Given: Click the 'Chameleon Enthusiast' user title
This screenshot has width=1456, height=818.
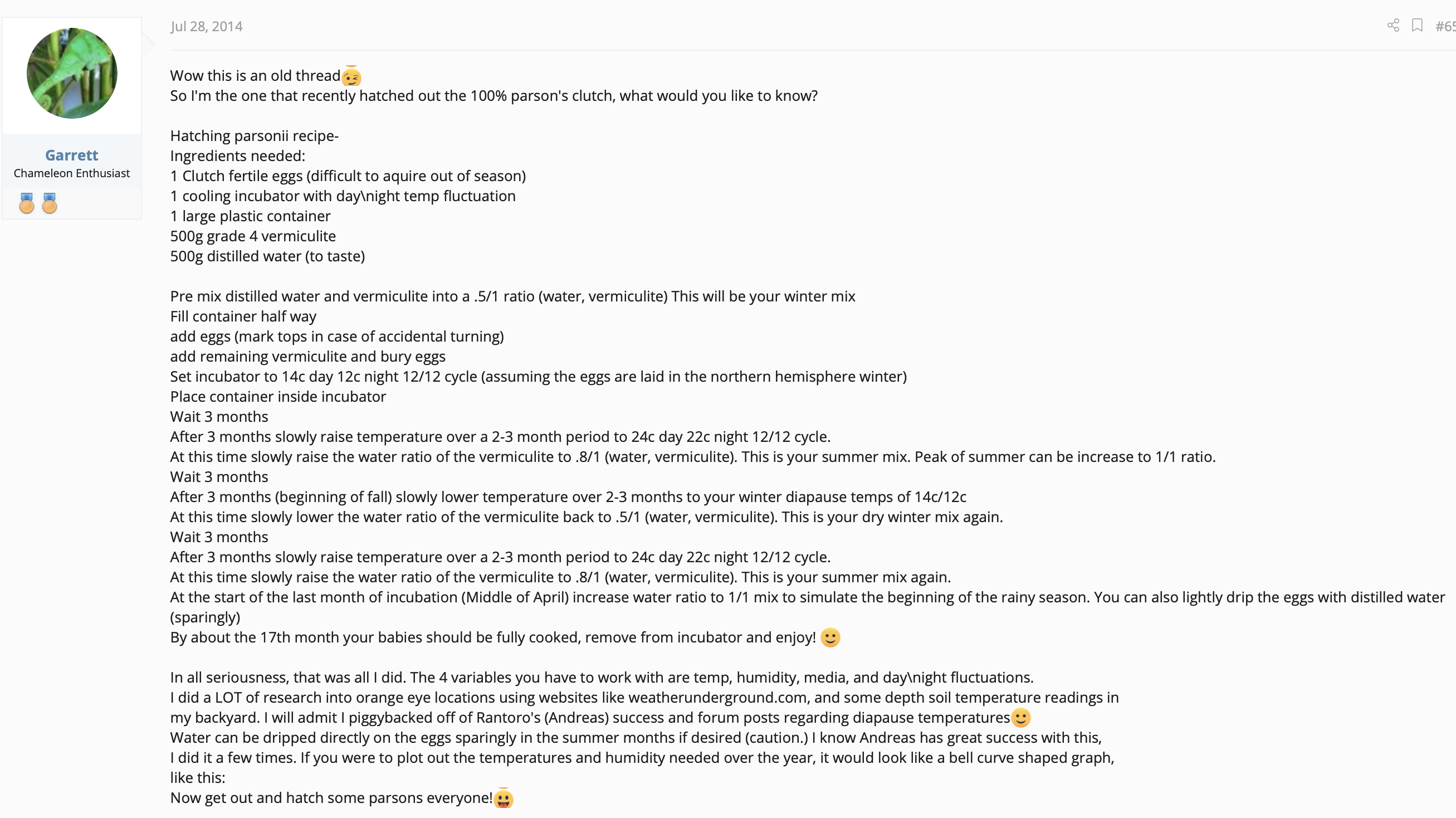Looking at the screenshot, I should point(72,173).
